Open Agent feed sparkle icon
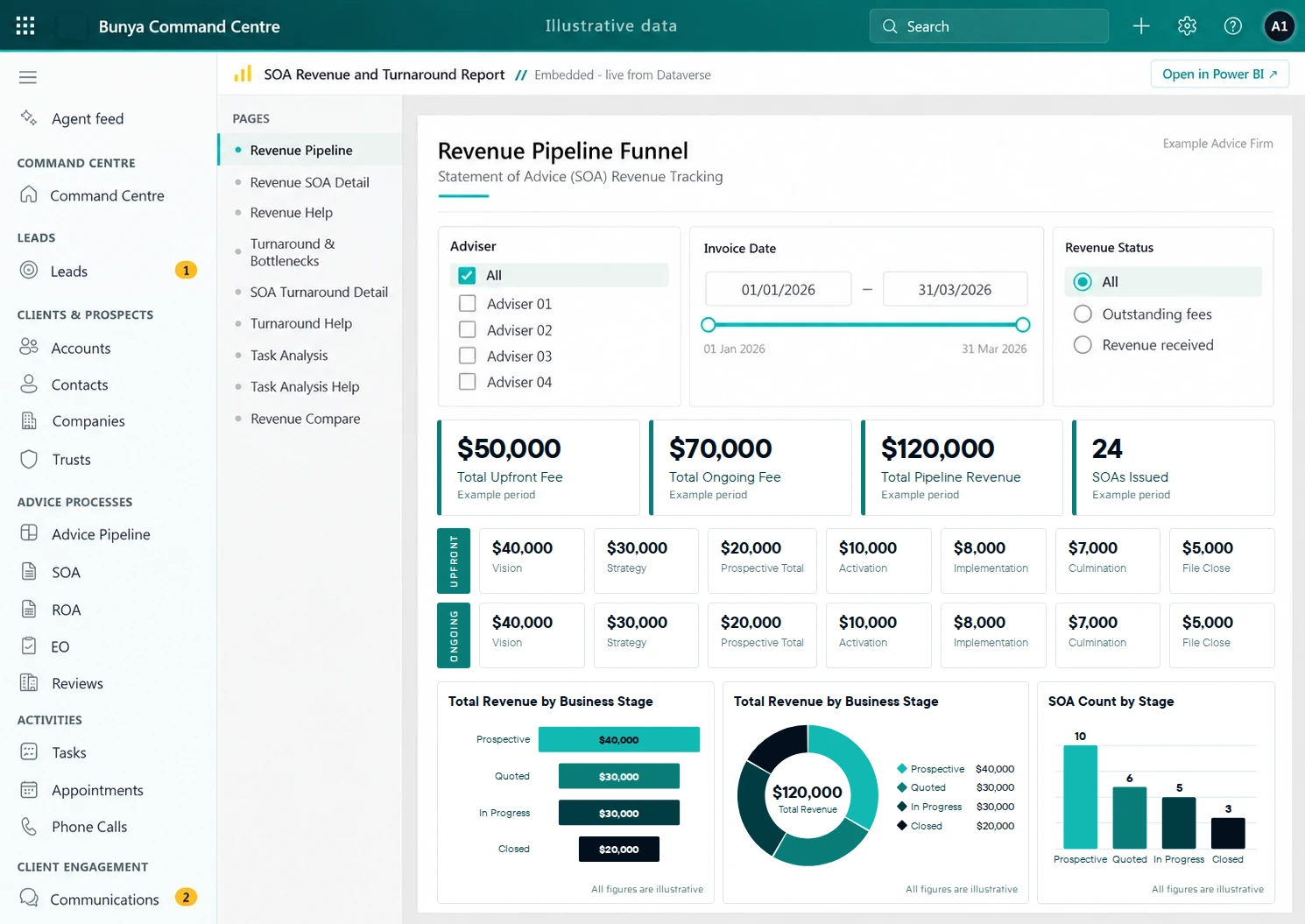Image resolution: width=1305 pixels, height=924 pixels. click(x=29, y=117)
